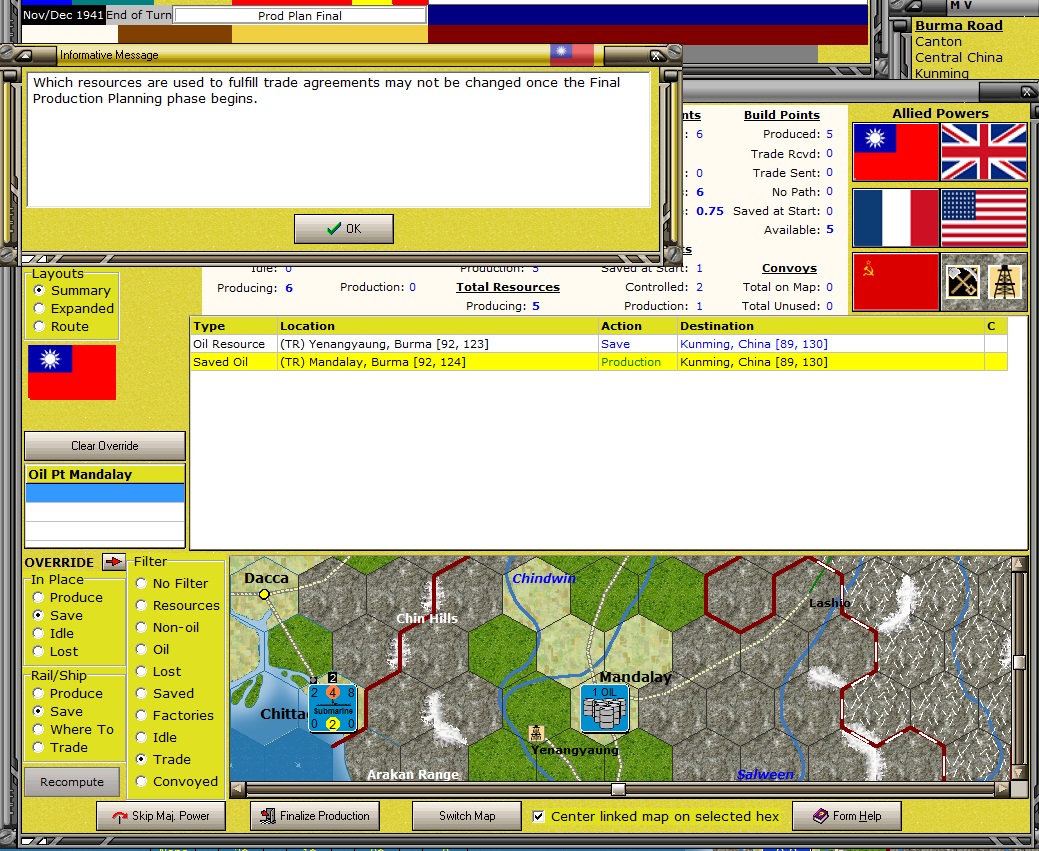Screen dimensions: 1039x851
Task: Click the small China flag in the message title bar
Action: 571,55
